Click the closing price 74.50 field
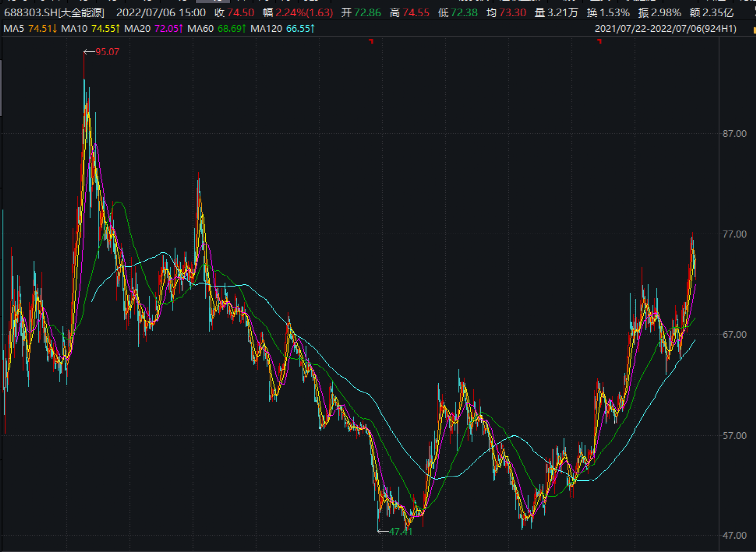 [x=231, y=12]
